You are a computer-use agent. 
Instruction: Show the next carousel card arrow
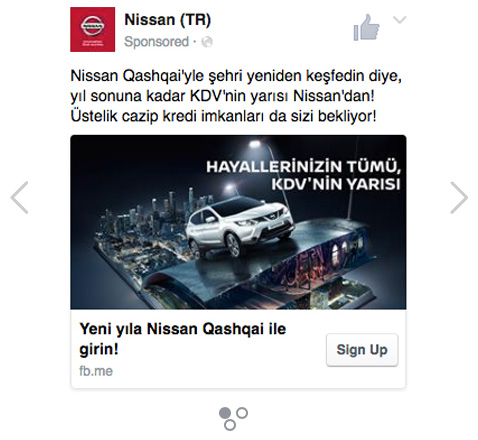(459, 197)
